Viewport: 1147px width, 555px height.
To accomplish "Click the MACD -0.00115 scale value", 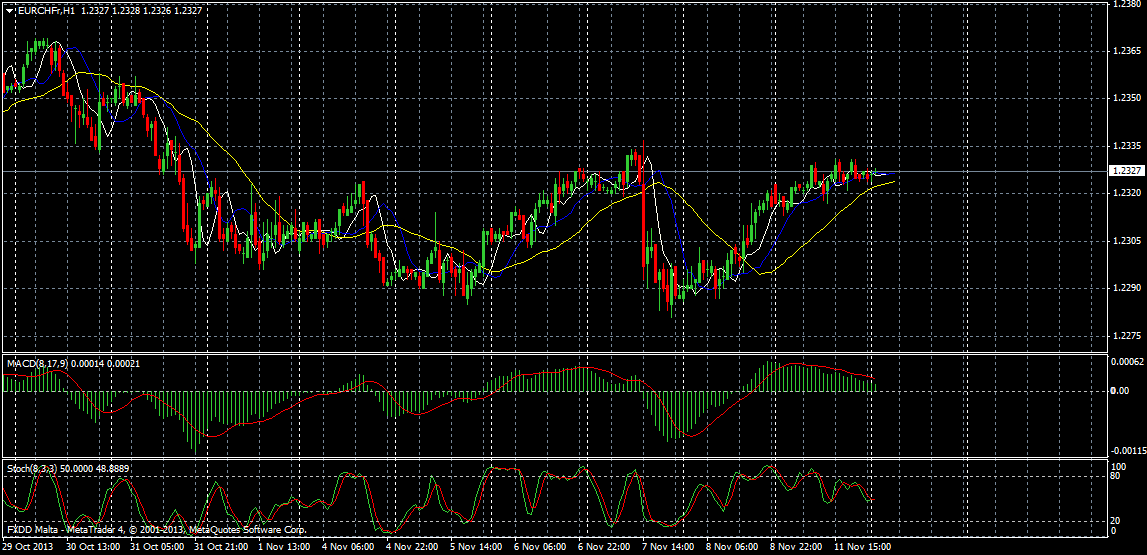I will pyautogui.click(x=1127, y=450).
